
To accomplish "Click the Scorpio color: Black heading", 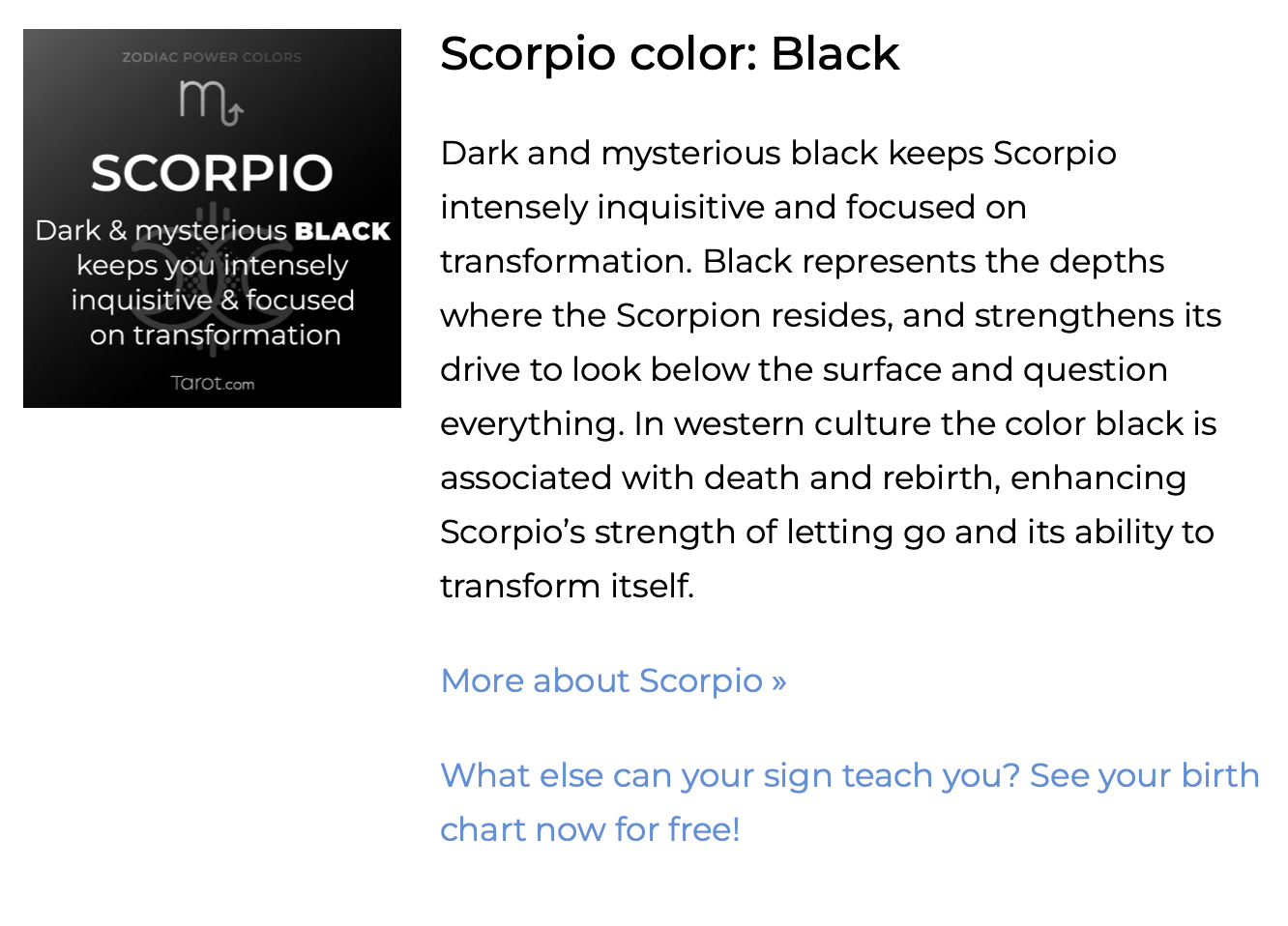I will point(669,53).
